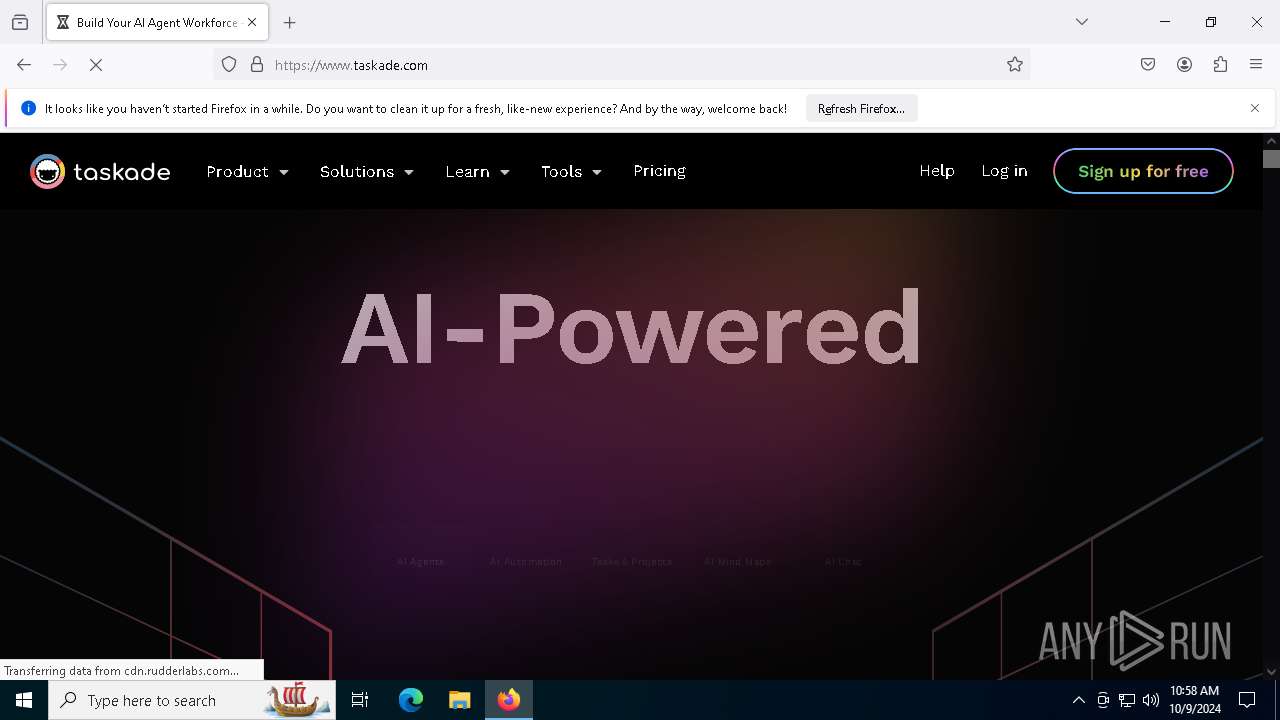Go back using the browser back arrow
The image size is (1280, 720).
coord(24,65)
